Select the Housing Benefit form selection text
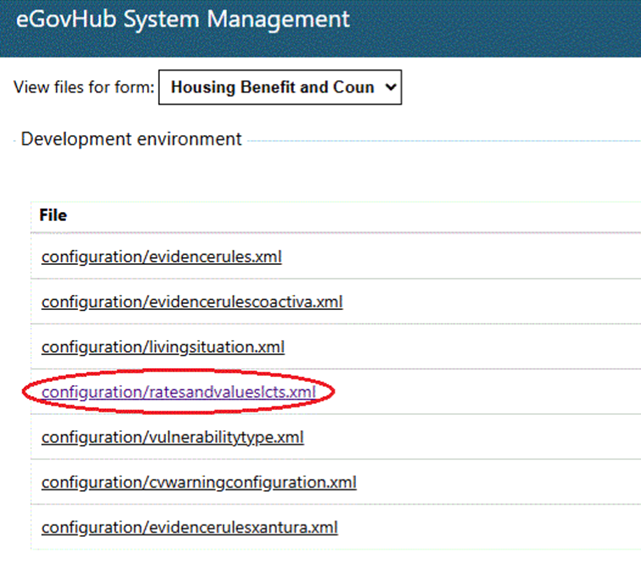This screenshot has width=641, height=572. (x=272, y=87)
